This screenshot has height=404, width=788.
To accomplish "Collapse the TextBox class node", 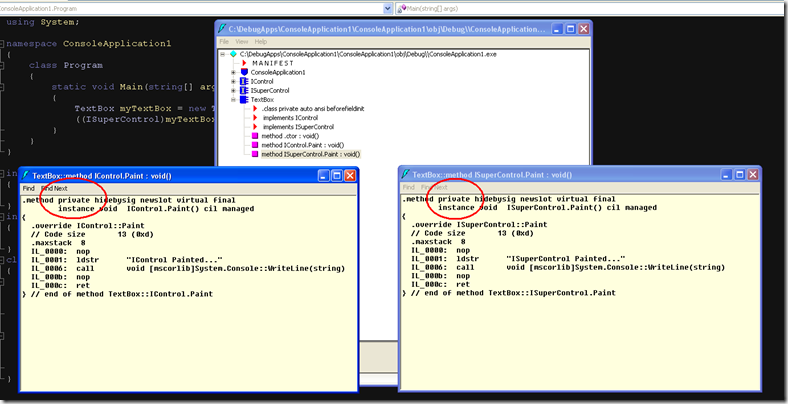I will click(x=233, y=99).
